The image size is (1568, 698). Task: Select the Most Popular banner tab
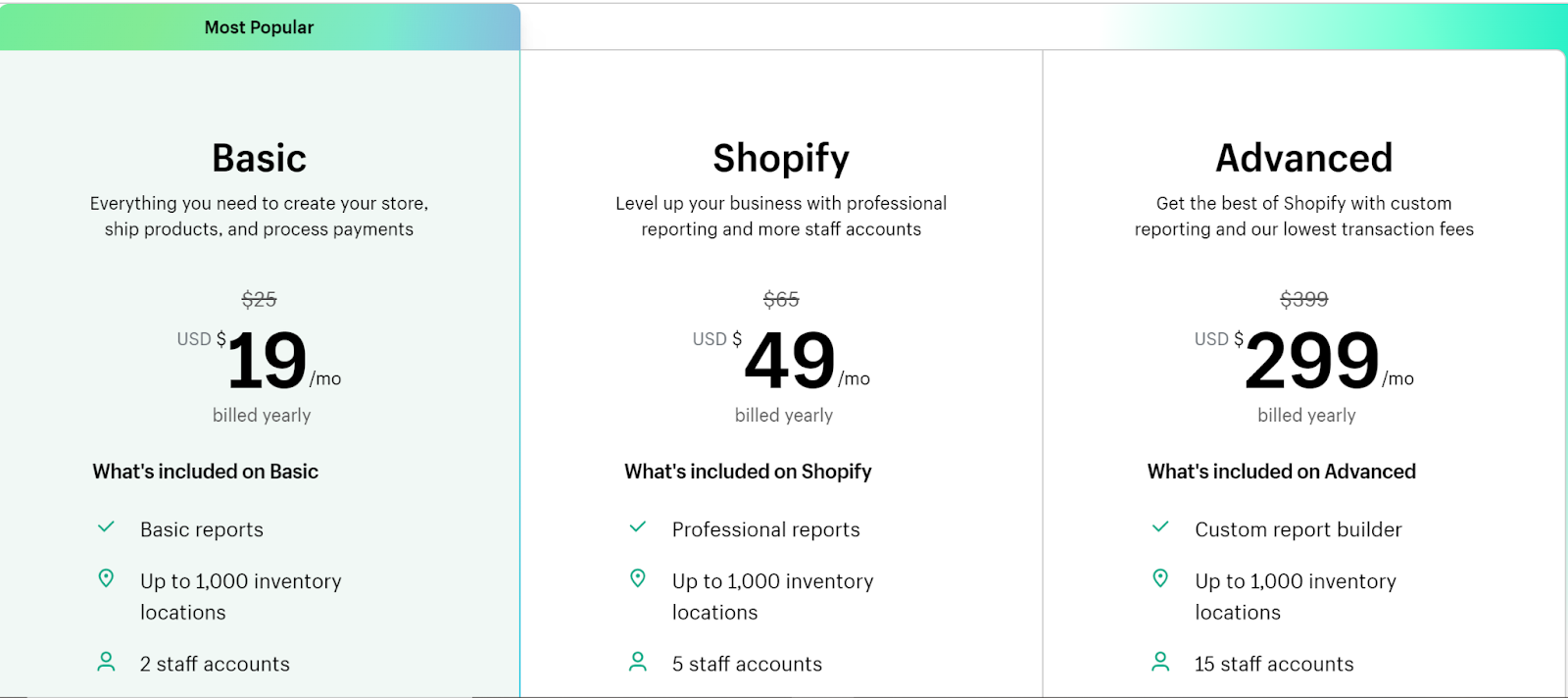[x=260, y=27]
